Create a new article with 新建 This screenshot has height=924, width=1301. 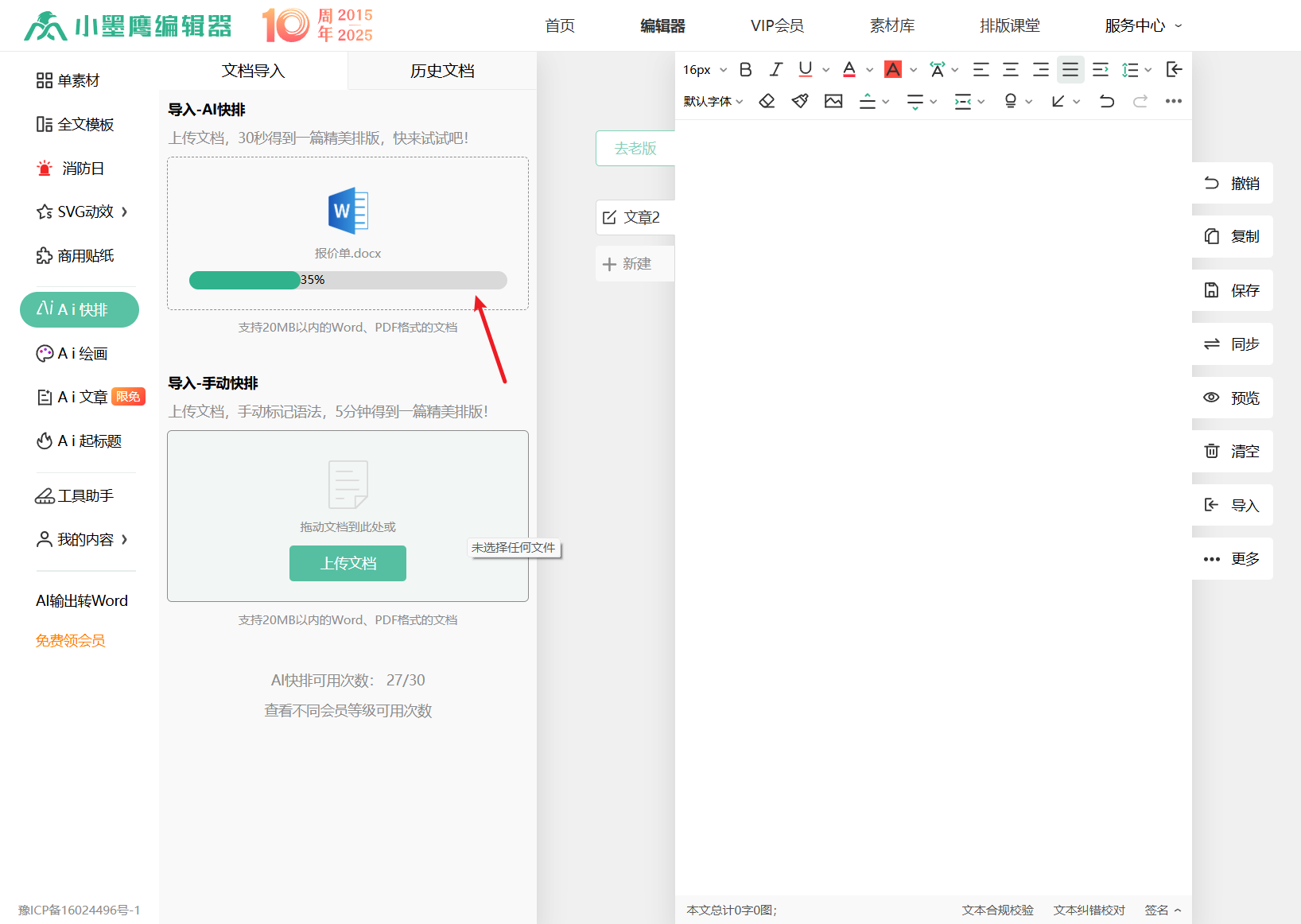627,264
